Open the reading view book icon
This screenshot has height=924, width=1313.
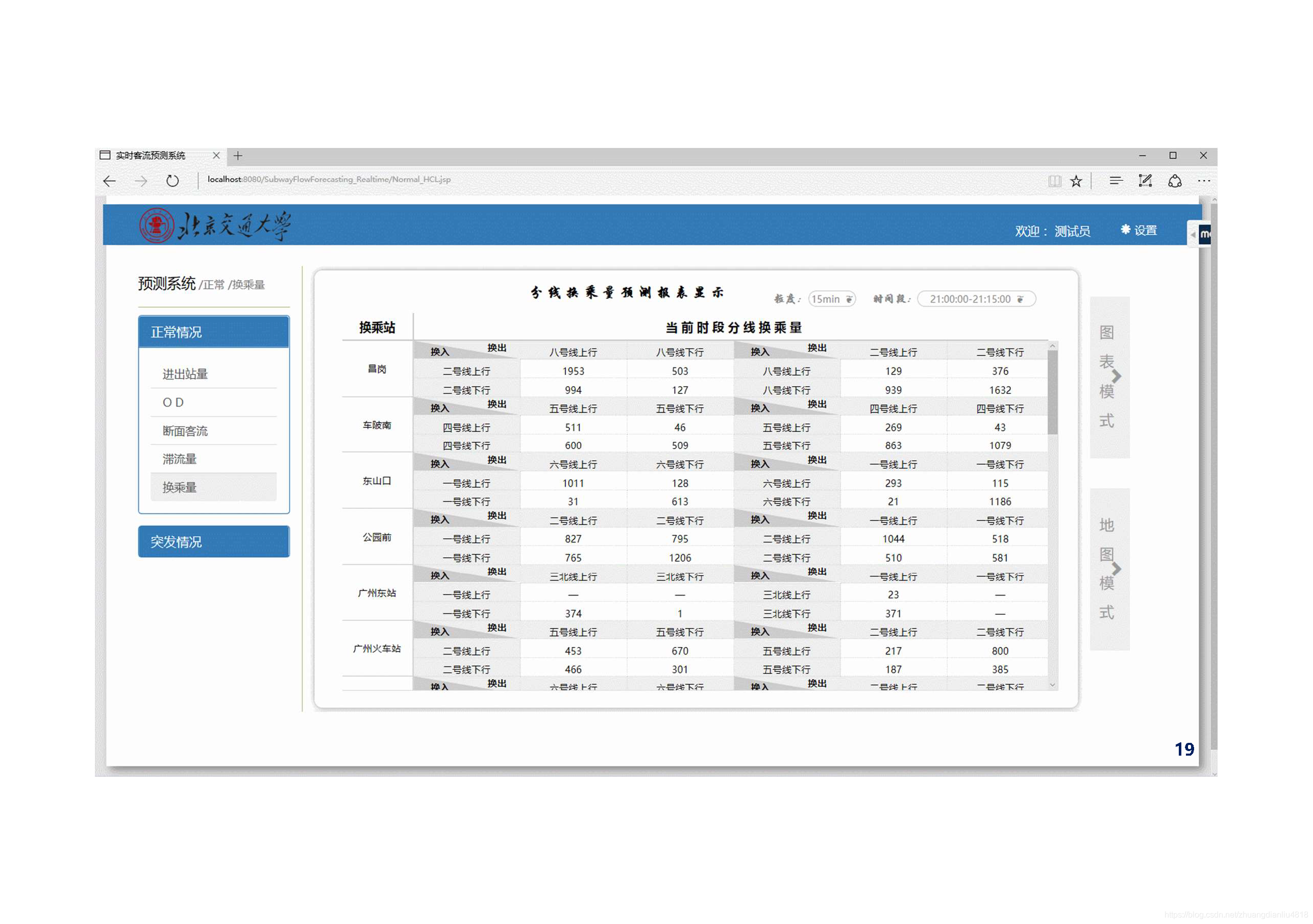click(1054, 182)
